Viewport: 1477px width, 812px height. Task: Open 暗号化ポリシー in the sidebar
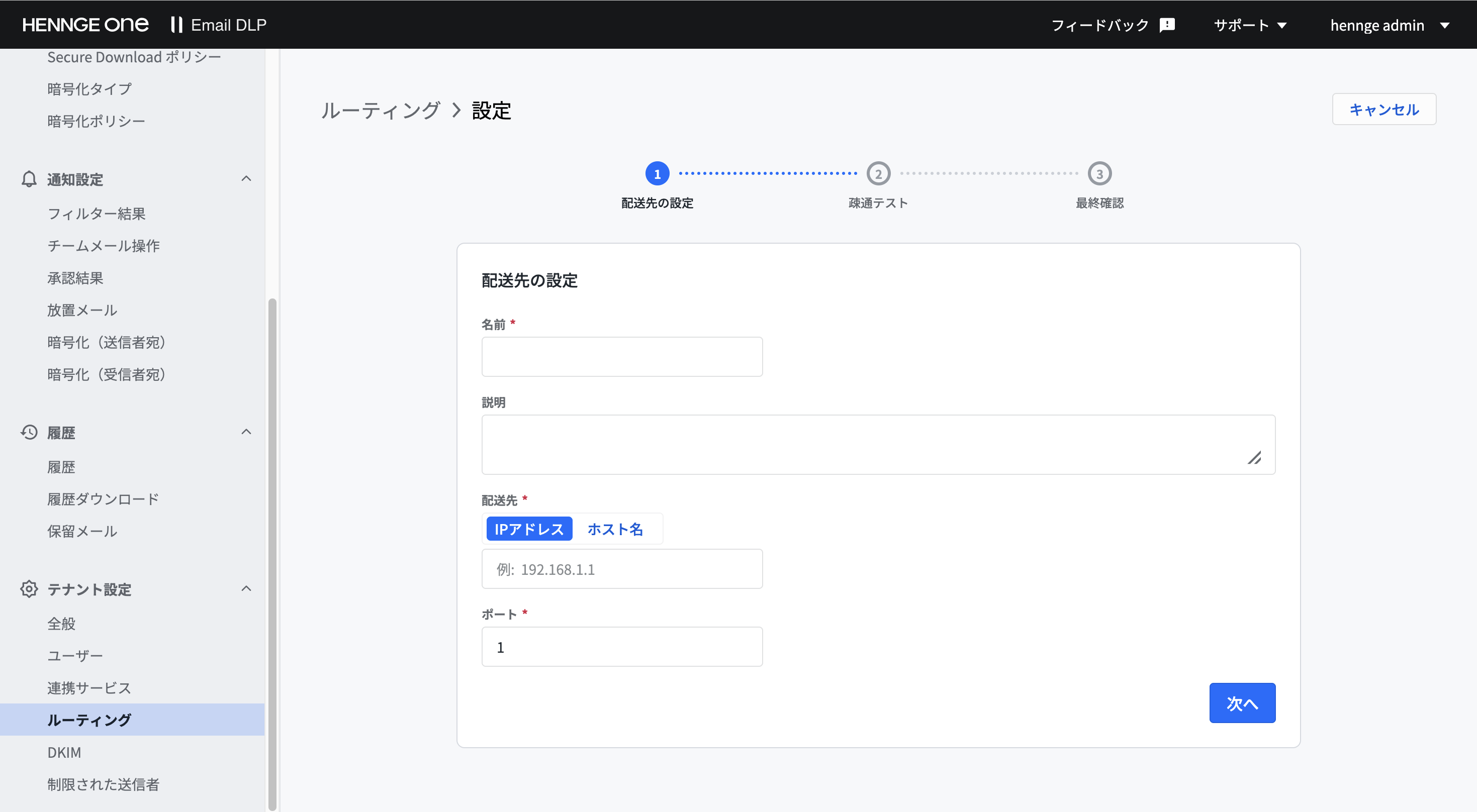(x=97, y=121)
